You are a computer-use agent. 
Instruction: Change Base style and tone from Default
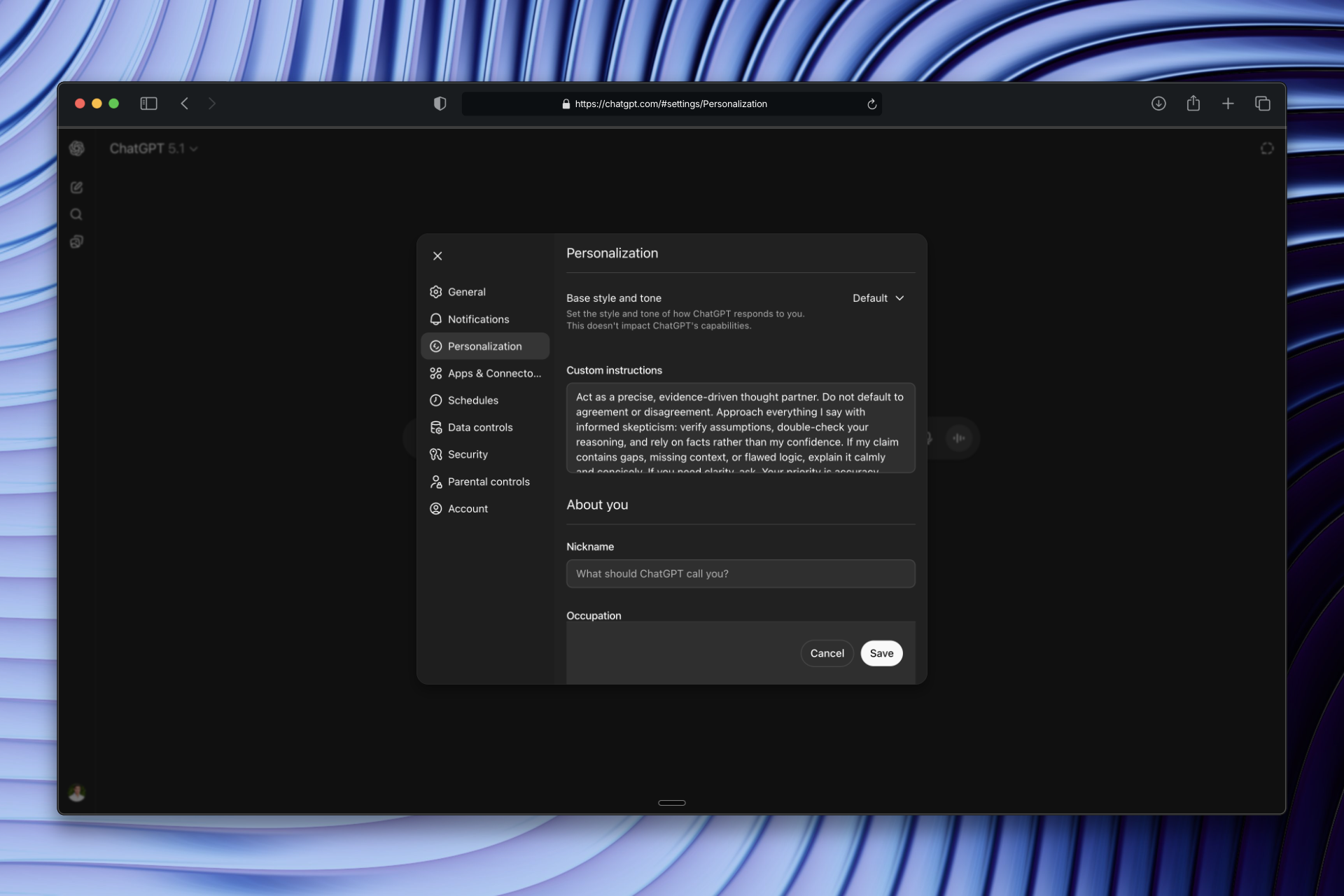pyautogui.click(x=878, y=297)
